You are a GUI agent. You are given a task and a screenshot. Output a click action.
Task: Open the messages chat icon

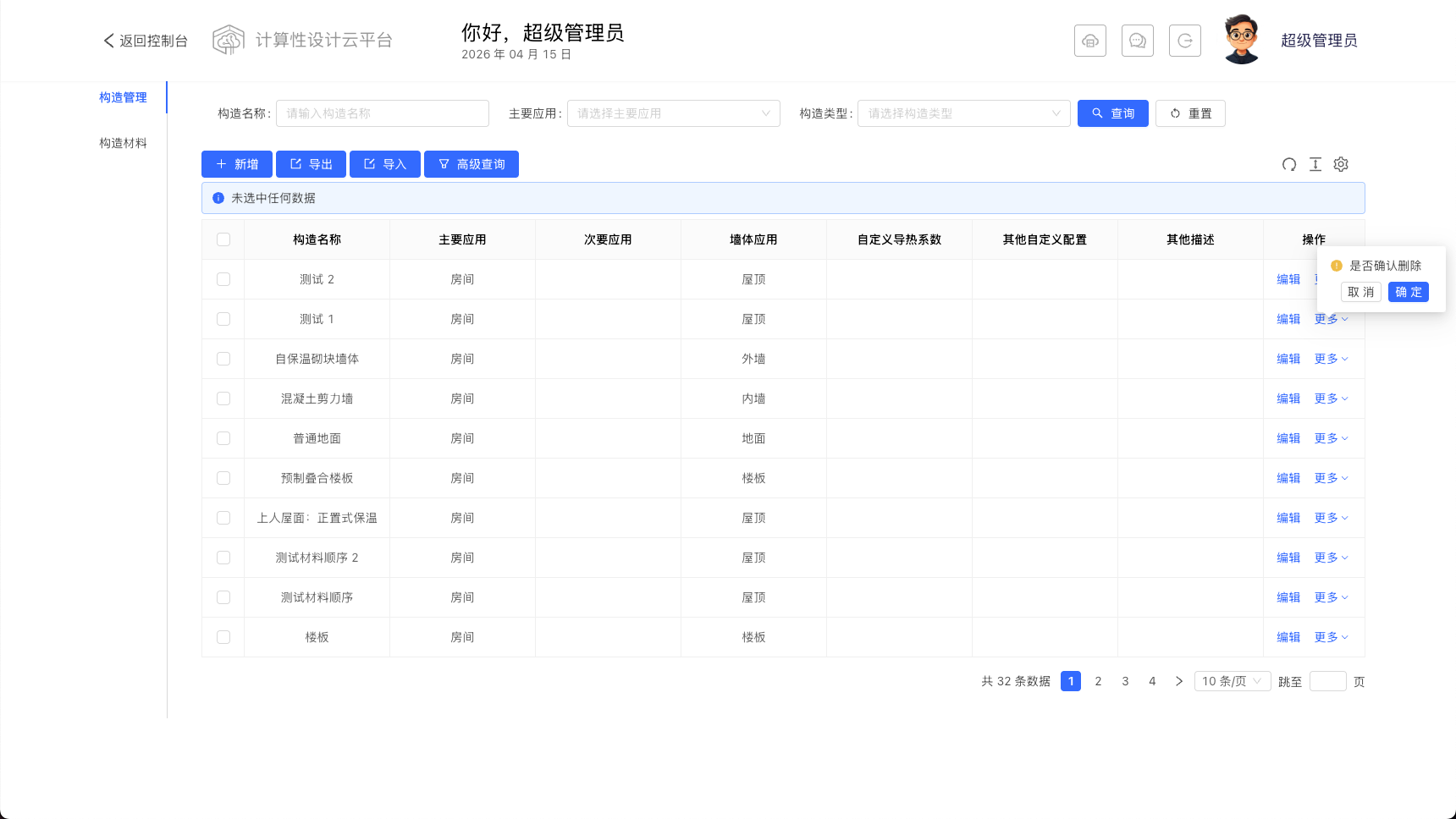click(1138, 41)
